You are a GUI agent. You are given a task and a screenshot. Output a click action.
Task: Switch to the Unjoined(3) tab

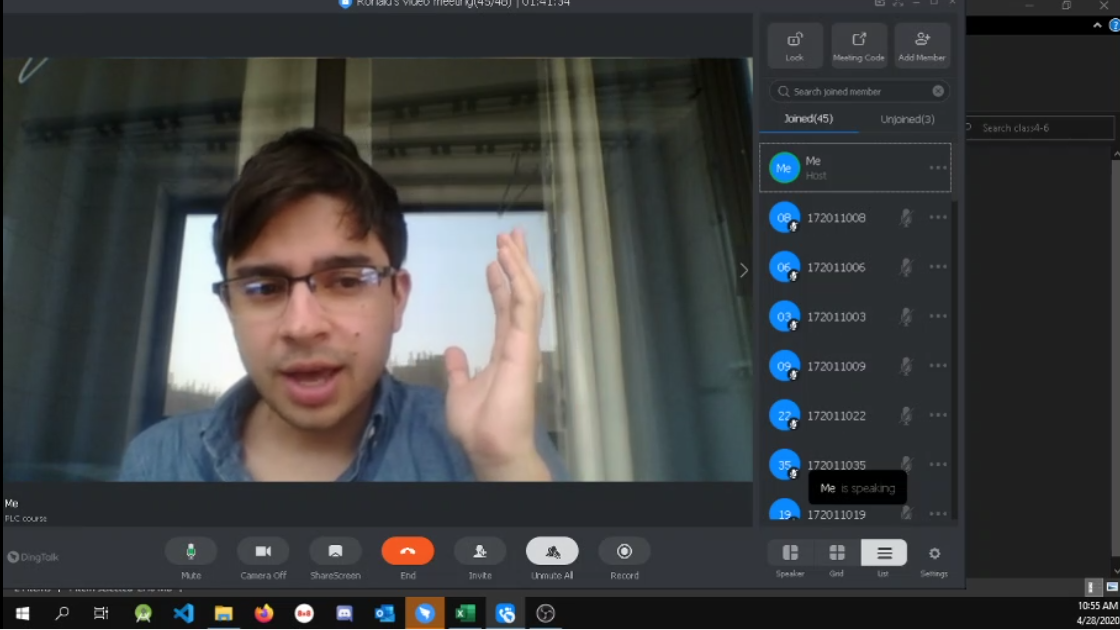tap(907, 119)
